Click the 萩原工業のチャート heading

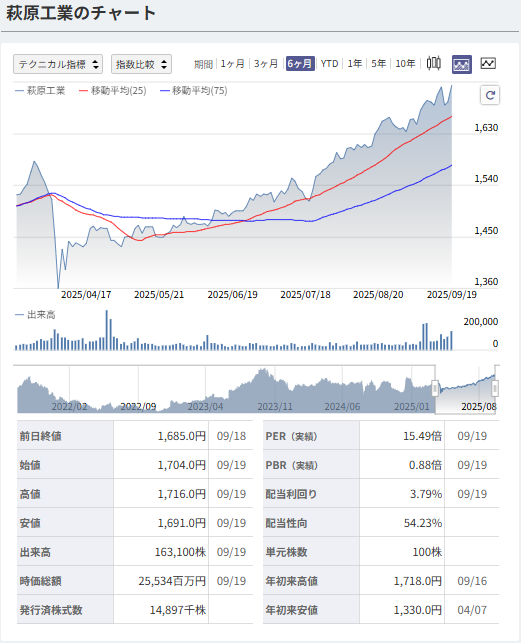(x=81, y=13)
